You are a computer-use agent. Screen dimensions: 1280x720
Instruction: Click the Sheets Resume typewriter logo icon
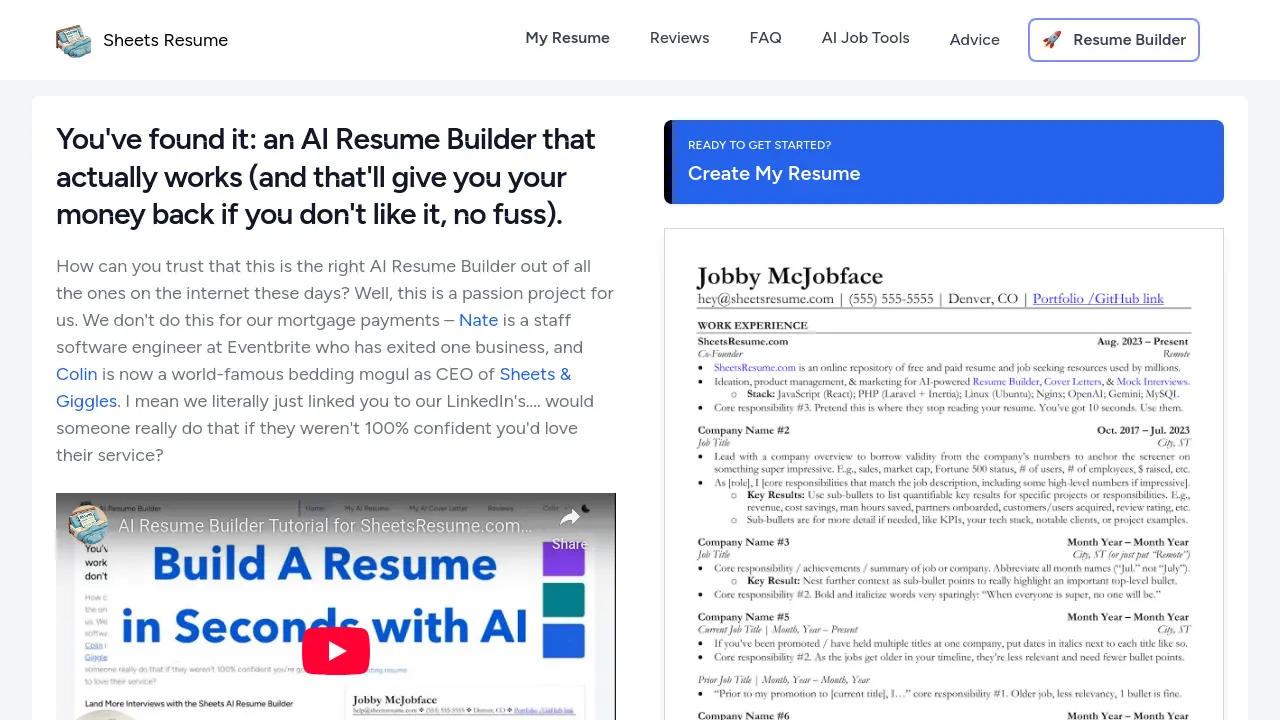pyautogui.click(x=73, y=40)
